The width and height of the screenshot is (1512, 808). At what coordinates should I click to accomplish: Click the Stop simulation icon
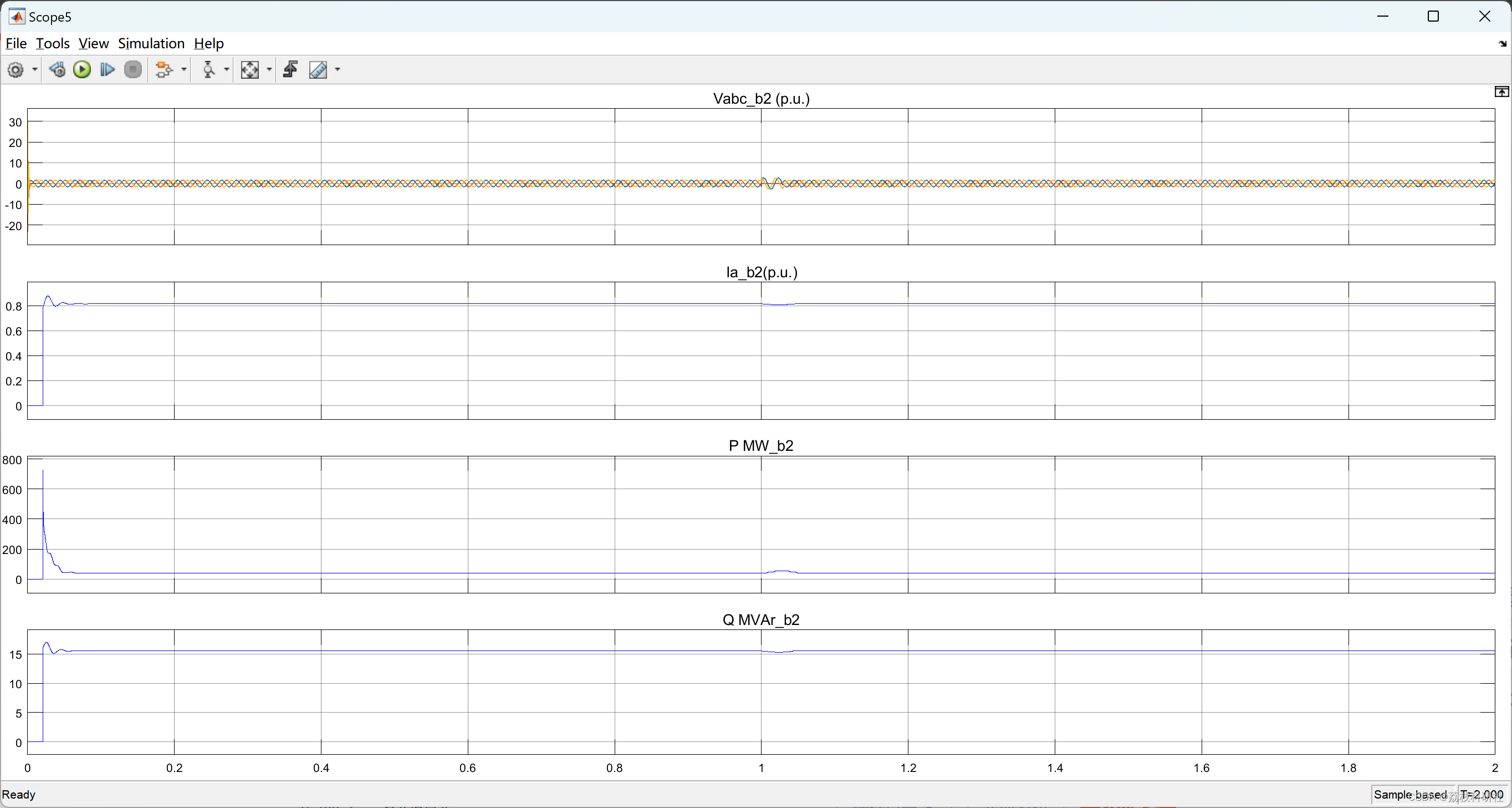[133, 70]
